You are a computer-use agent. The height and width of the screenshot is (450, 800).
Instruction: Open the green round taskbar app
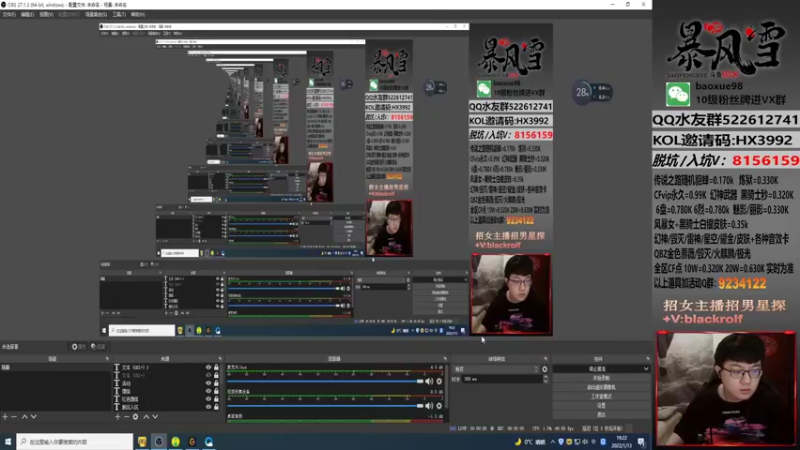(176, 442)
